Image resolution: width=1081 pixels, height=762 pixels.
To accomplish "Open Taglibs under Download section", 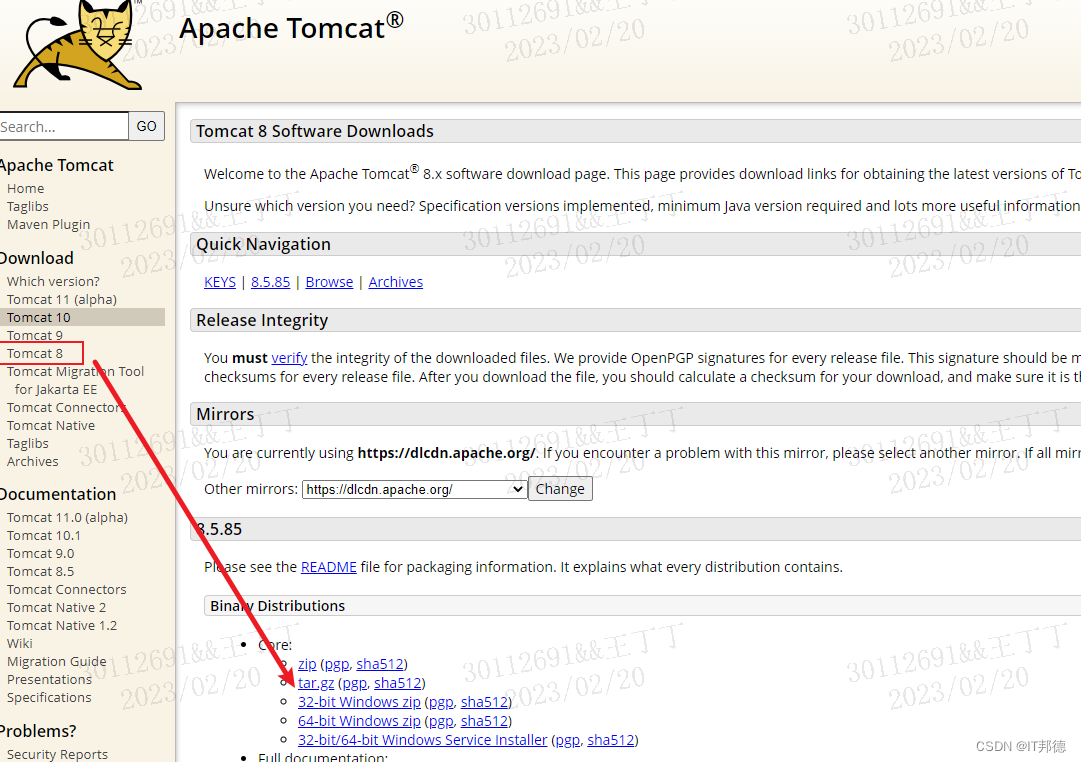I will click(28, 443).
